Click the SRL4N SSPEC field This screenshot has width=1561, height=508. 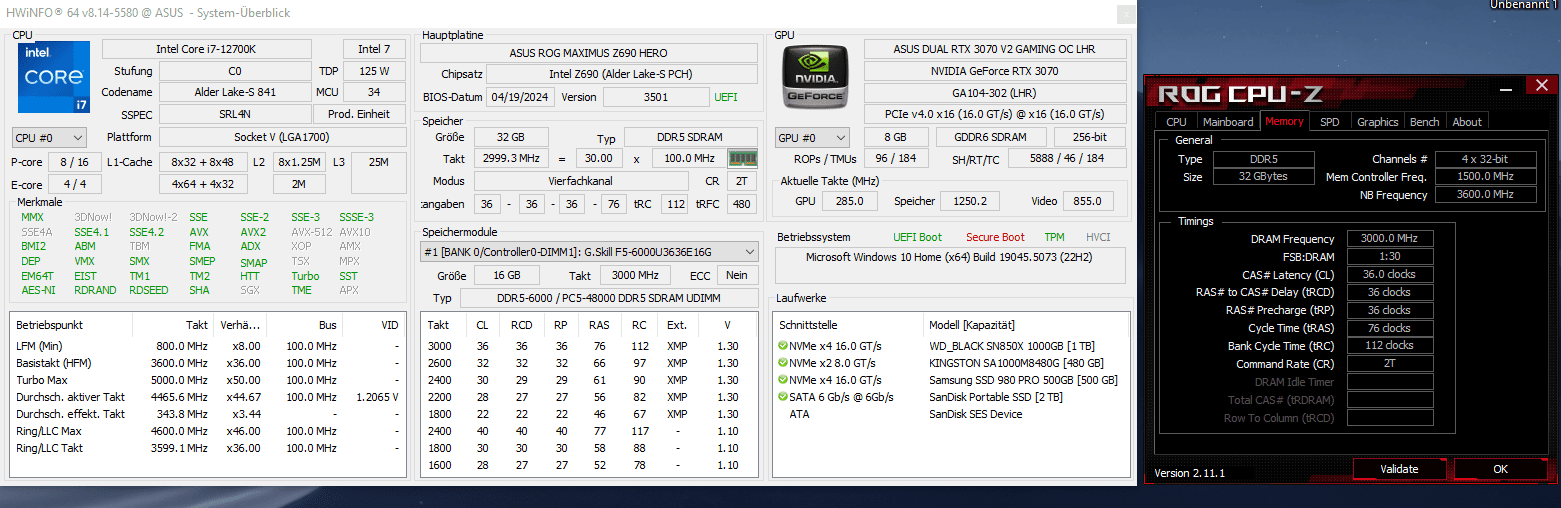[234, 114]
